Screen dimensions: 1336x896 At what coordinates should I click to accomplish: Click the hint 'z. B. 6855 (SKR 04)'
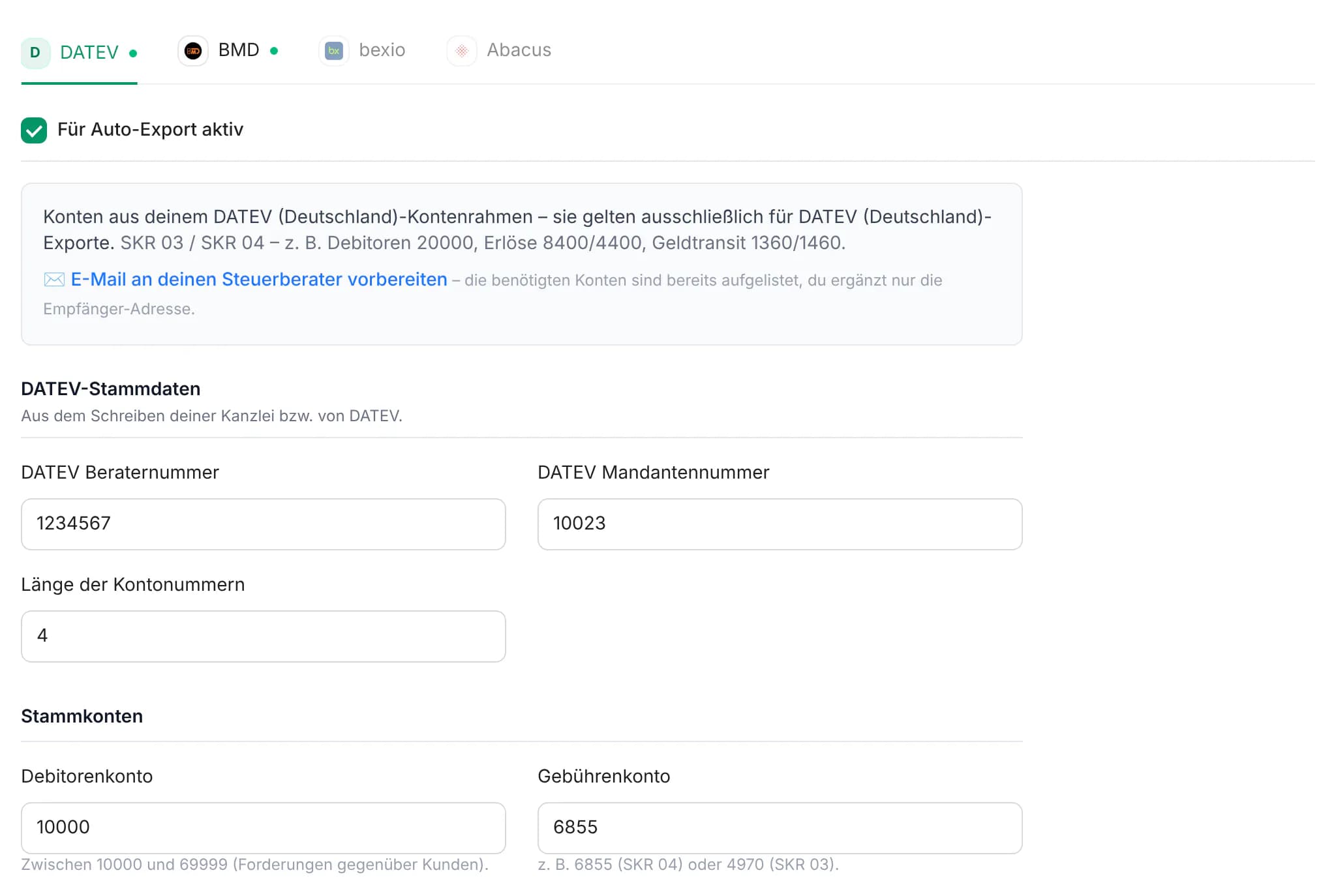(x=688, y=865)
